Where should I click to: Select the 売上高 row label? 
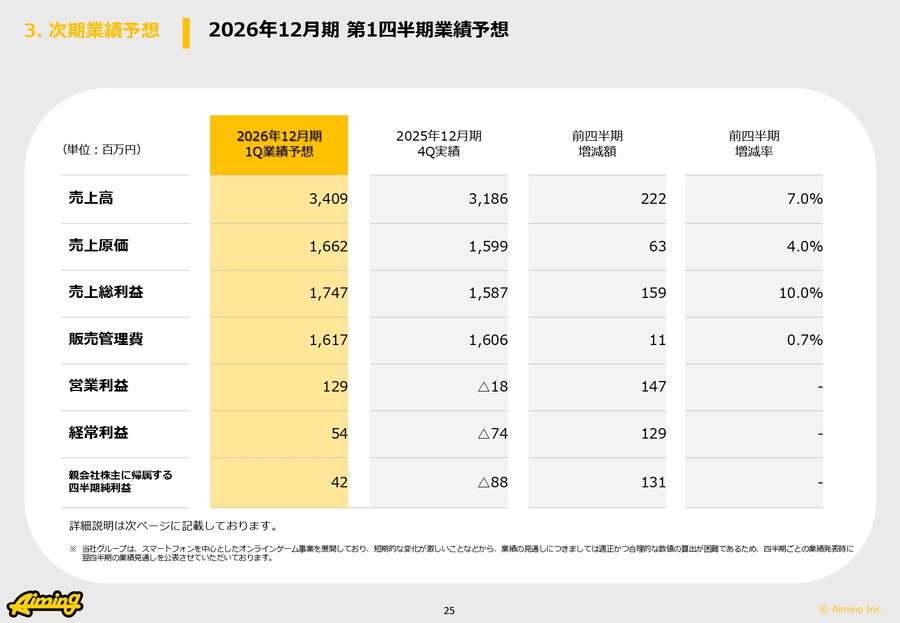[91, 198]
